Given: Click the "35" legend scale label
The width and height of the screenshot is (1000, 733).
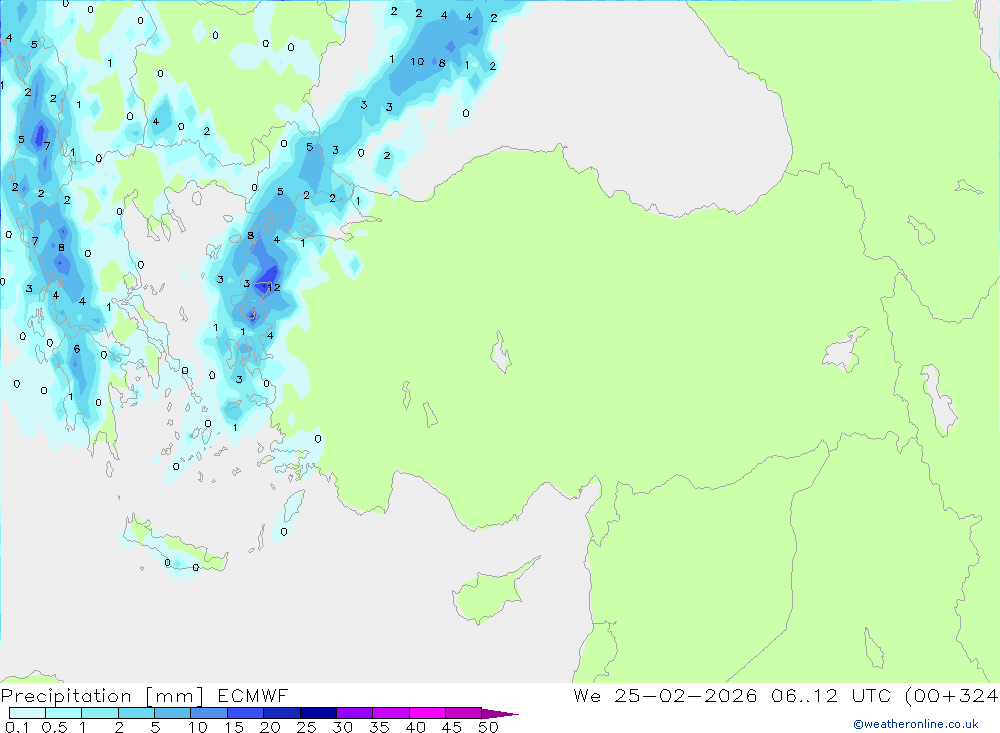Looking at the screenshot, I should tap(379, 727).
